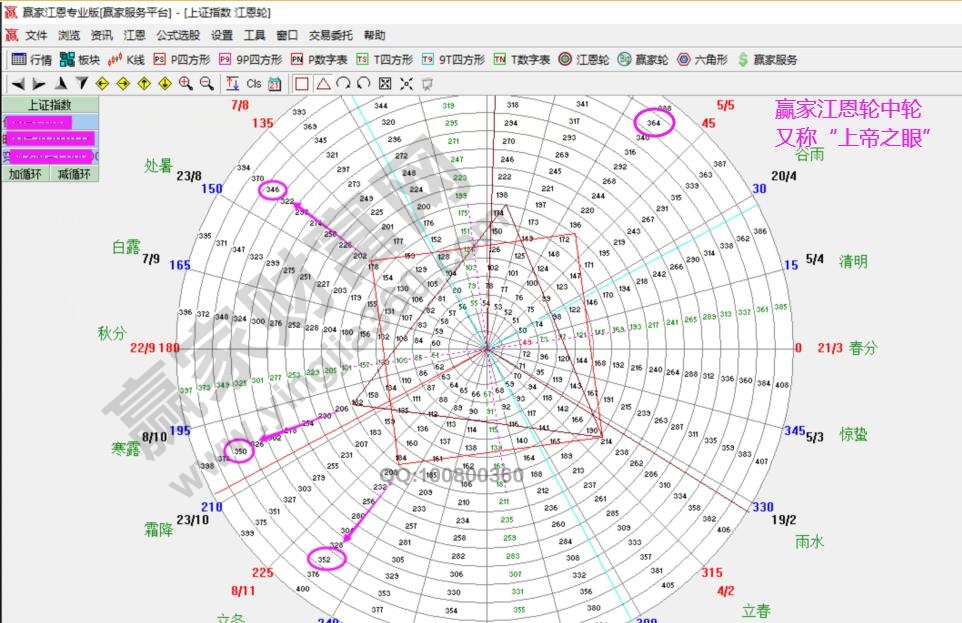The image size is (962, 623).
Task: Toggle the square drawing tool
Action: coord(300,84)
